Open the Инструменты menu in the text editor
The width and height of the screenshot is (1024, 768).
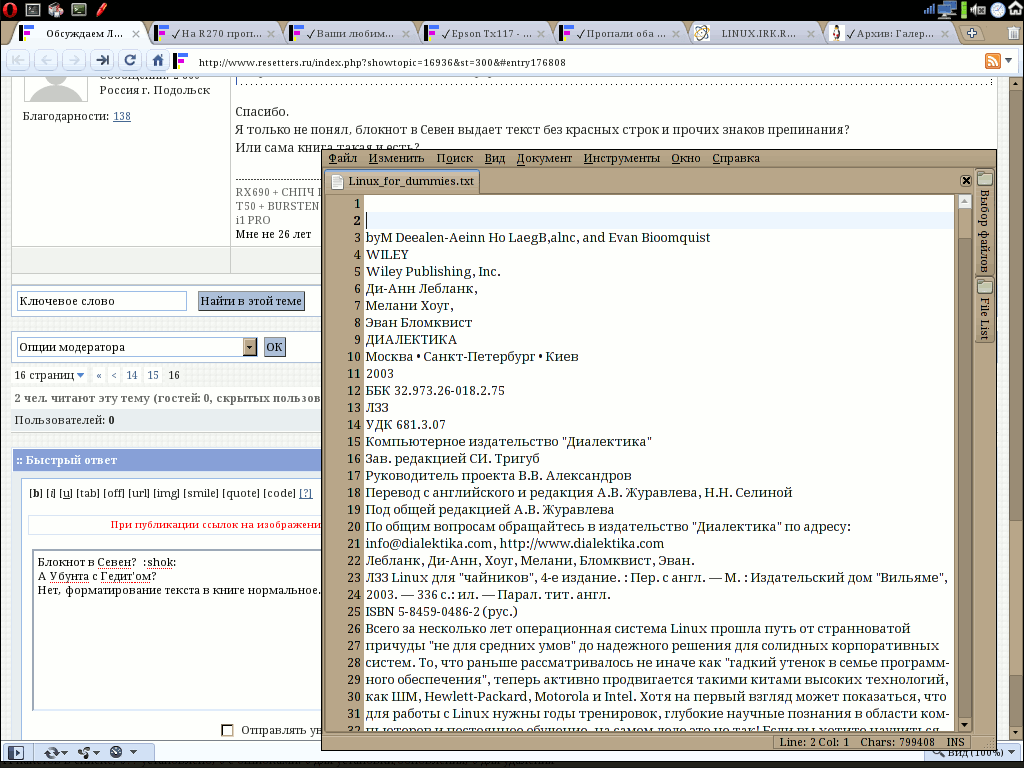(x=622, y=158)
